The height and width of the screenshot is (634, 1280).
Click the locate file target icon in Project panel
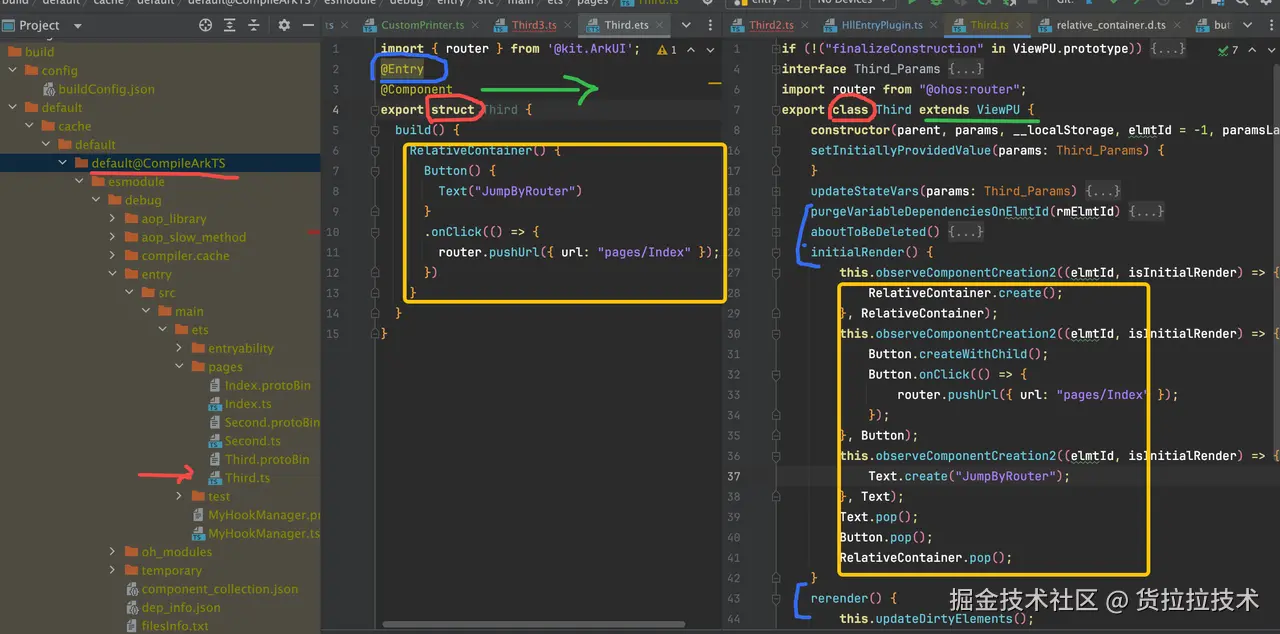pyautogui.click(x=206, y=25)
